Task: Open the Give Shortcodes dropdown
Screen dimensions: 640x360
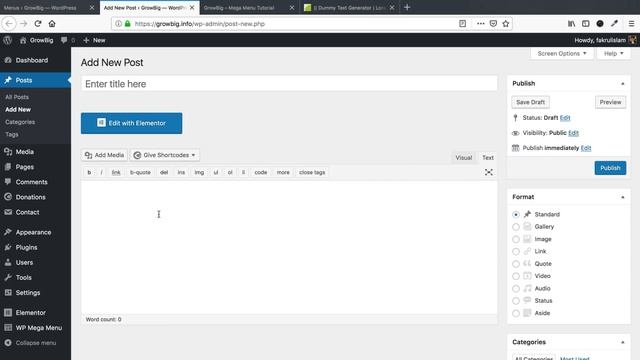Action: [x=165, y=155]
